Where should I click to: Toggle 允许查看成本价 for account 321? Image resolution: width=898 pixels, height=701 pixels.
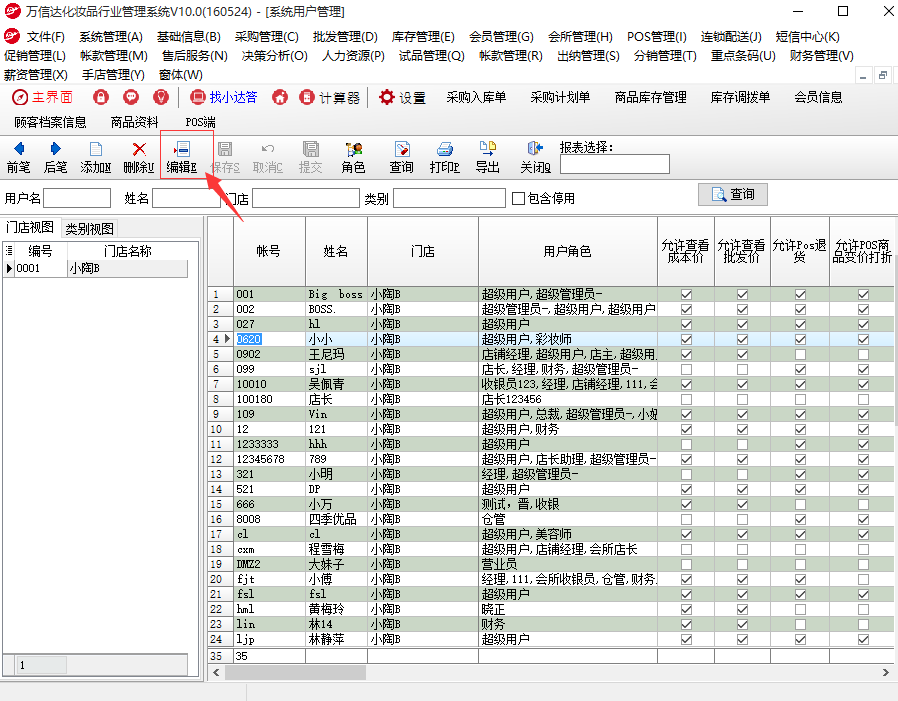[686, 474]
